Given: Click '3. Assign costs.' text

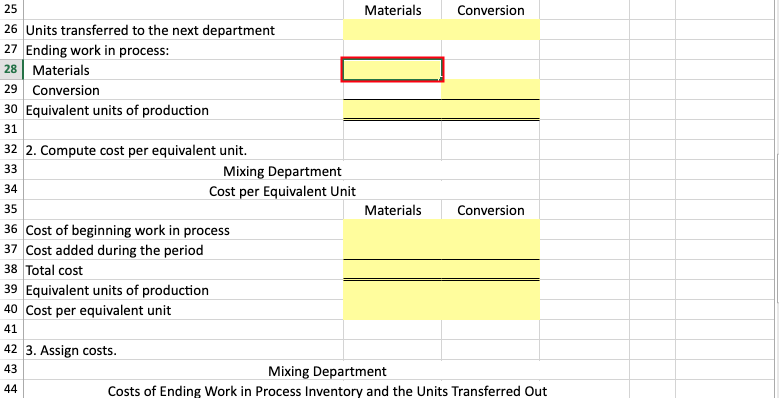Looking at the screenshot, I should pos(71,350).
